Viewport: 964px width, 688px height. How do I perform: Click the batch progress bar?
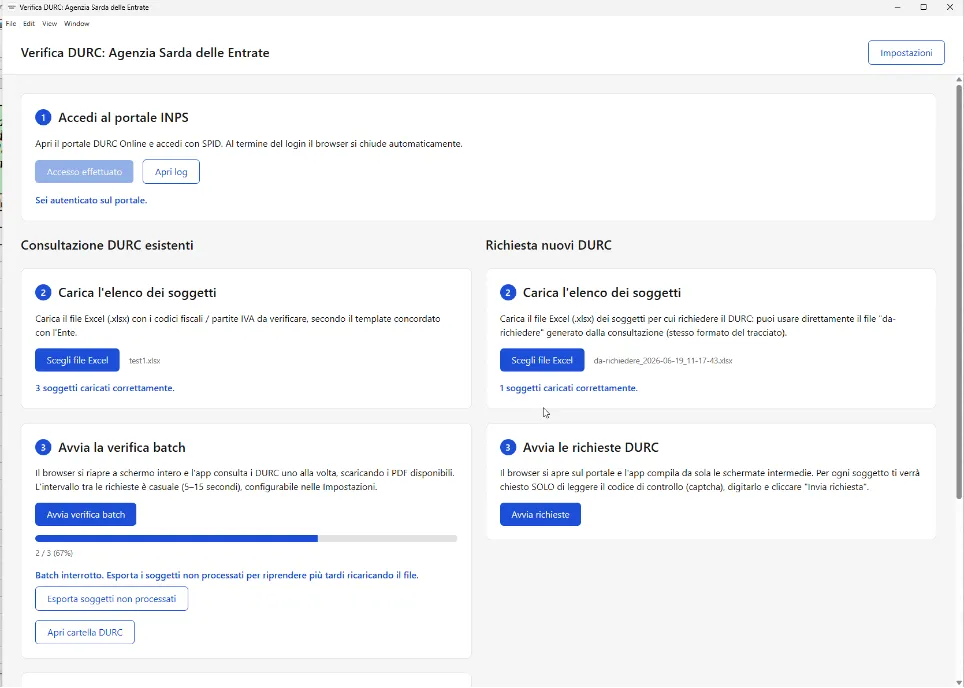(x=246, y=539)
